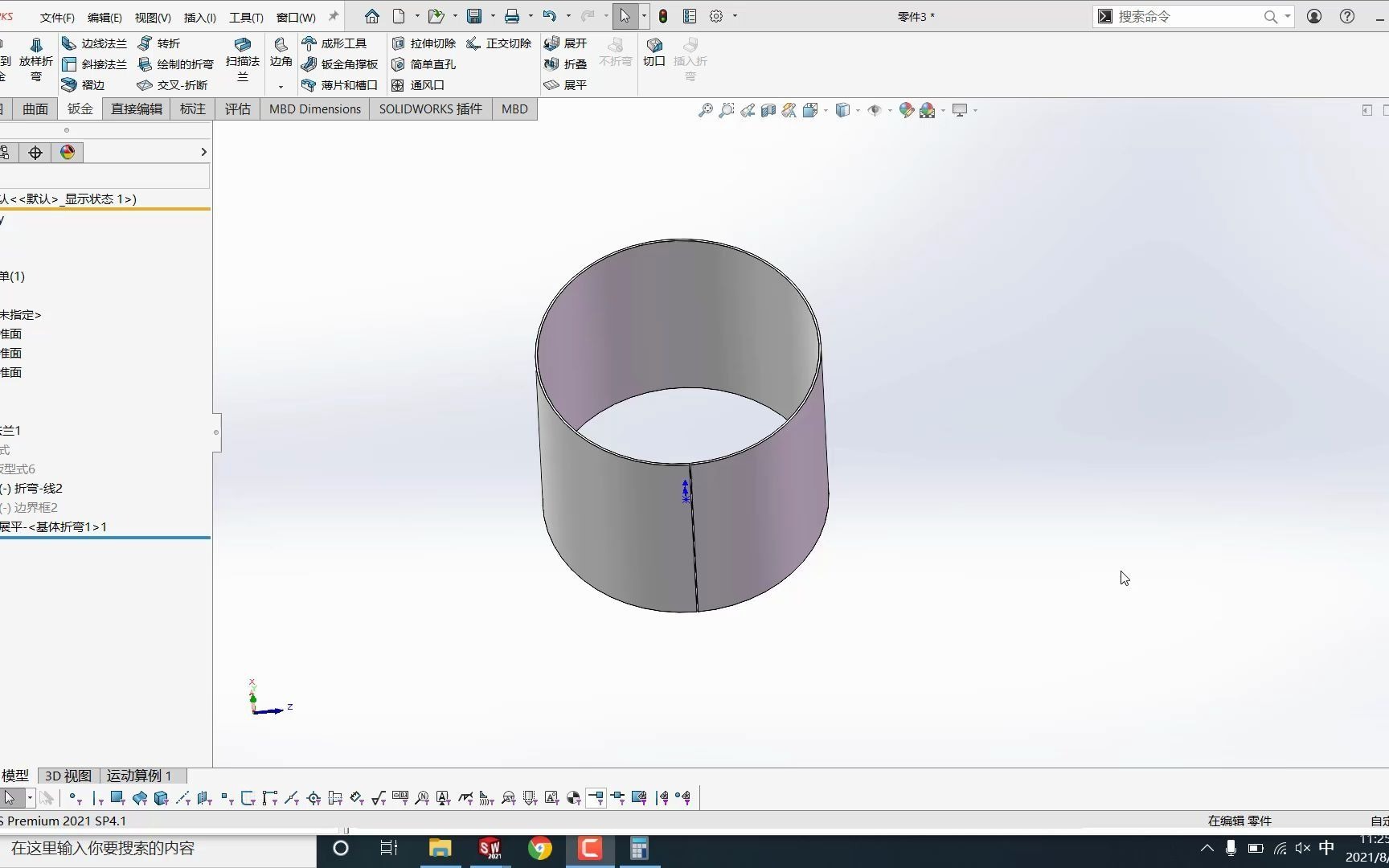Switch to the 评估 ribbon tab
The height and width of the screenshot is (868, 1389).
point(237,108)
